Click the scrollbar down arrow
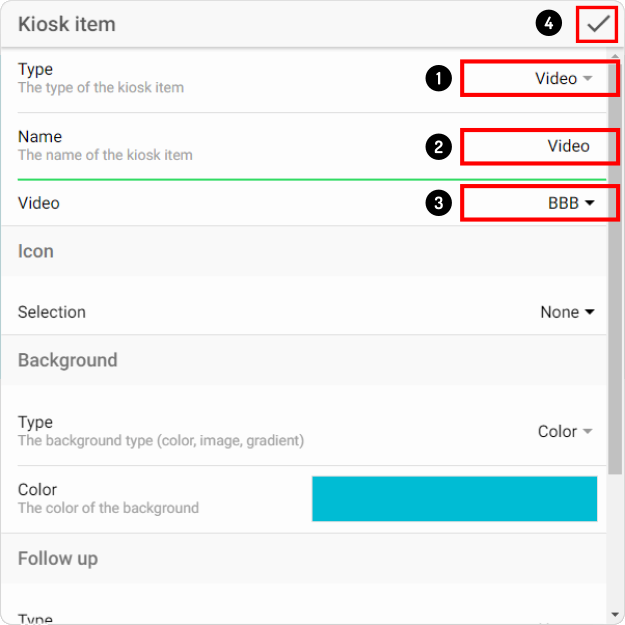Image resolution: width=625 pixels, height=625 pixels. point(615,615)
